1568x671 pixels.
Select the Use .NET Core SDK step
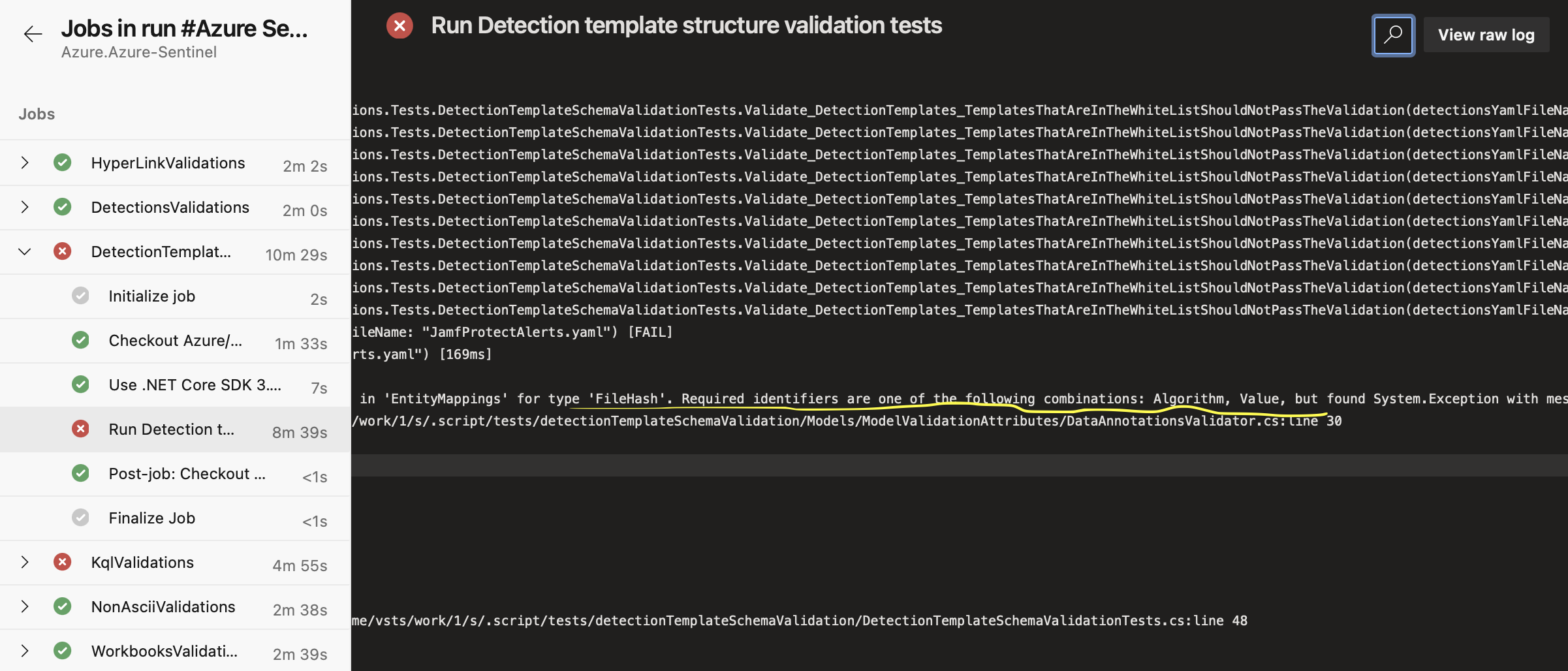195,384
